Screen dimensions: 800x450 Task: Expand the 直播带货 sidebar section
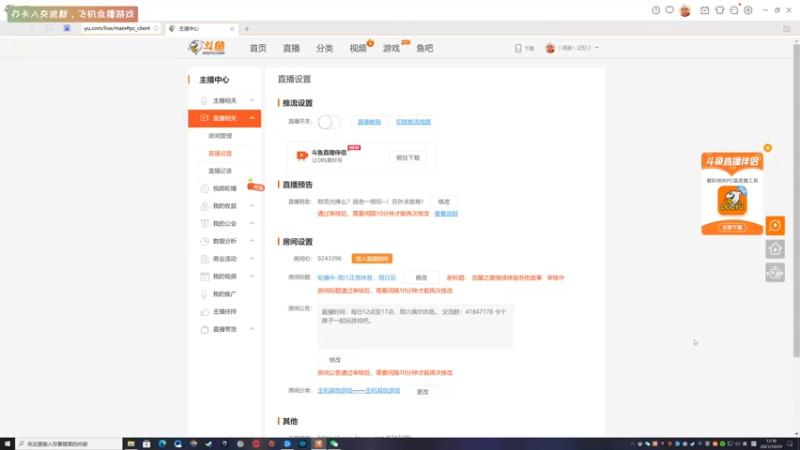252,329
